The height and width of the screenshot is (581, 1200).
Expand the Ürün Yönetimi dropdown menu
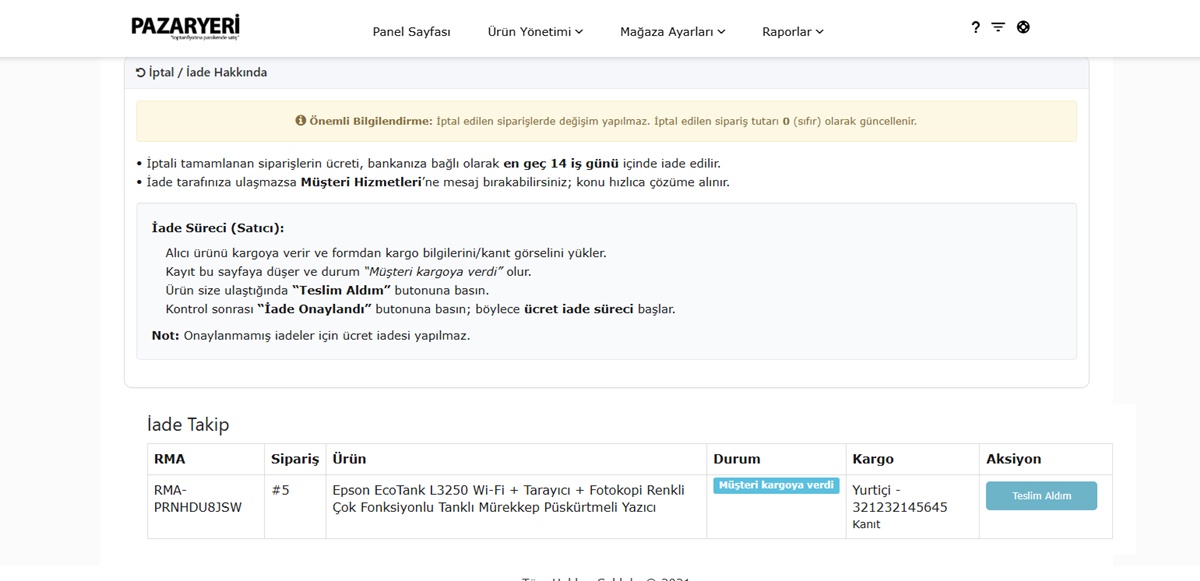click(x=535, y=32)
